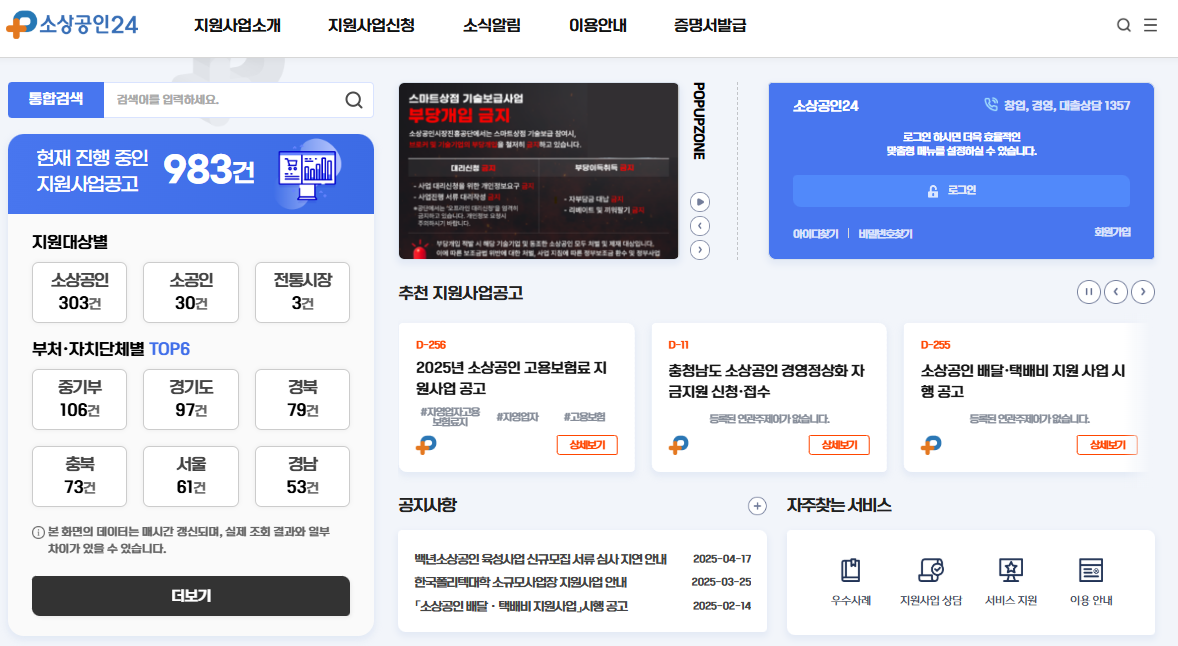This screenshot has height=646, width=1178.
Task: Submit the 통합검색 magnifier button
Action: pyautogui.click(x=354, y=100)
